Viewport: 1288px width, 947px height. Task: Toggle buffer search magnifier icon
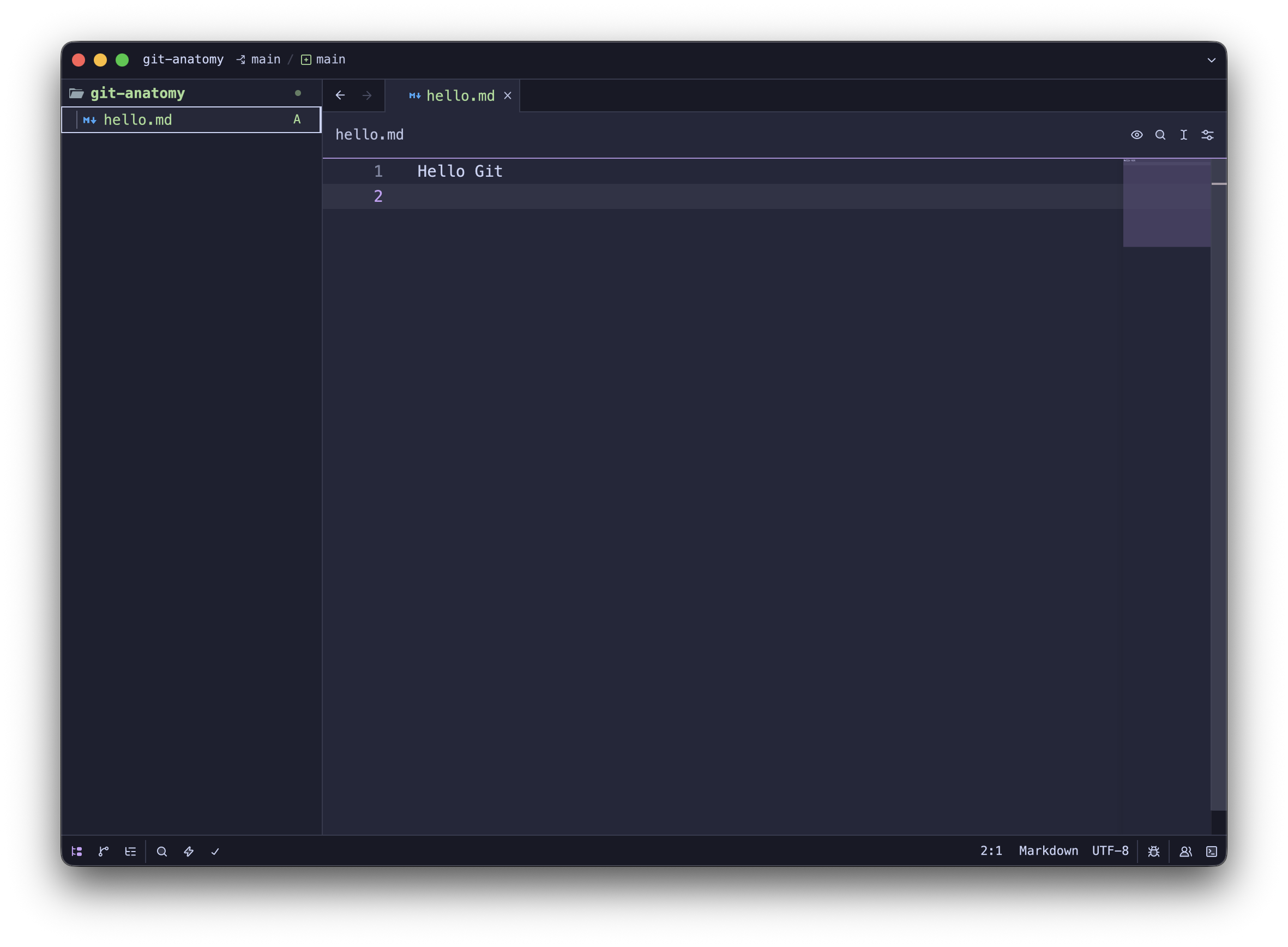tap(1160, 135)
